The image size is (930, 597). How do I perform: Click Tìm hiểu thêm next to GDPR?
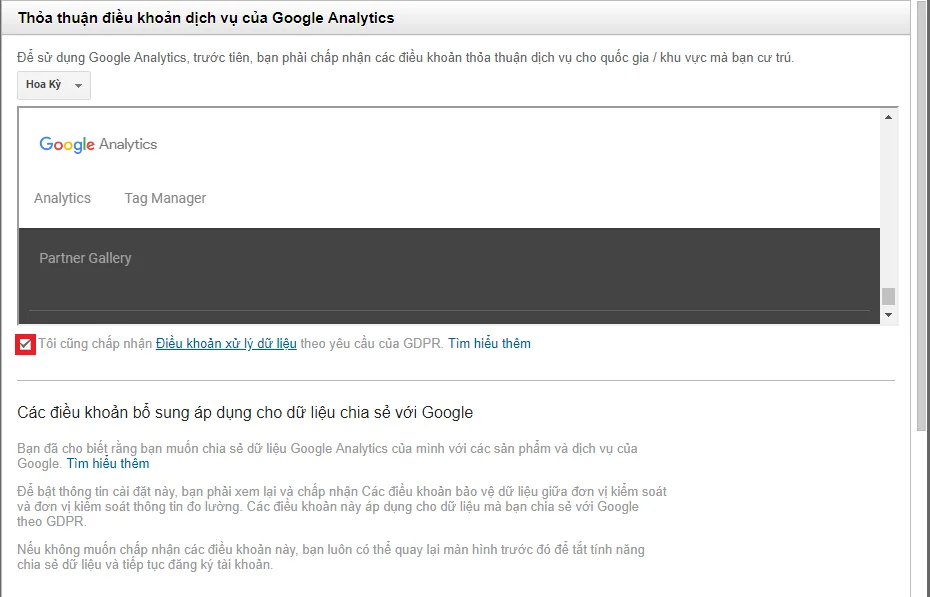click(489, 344)
